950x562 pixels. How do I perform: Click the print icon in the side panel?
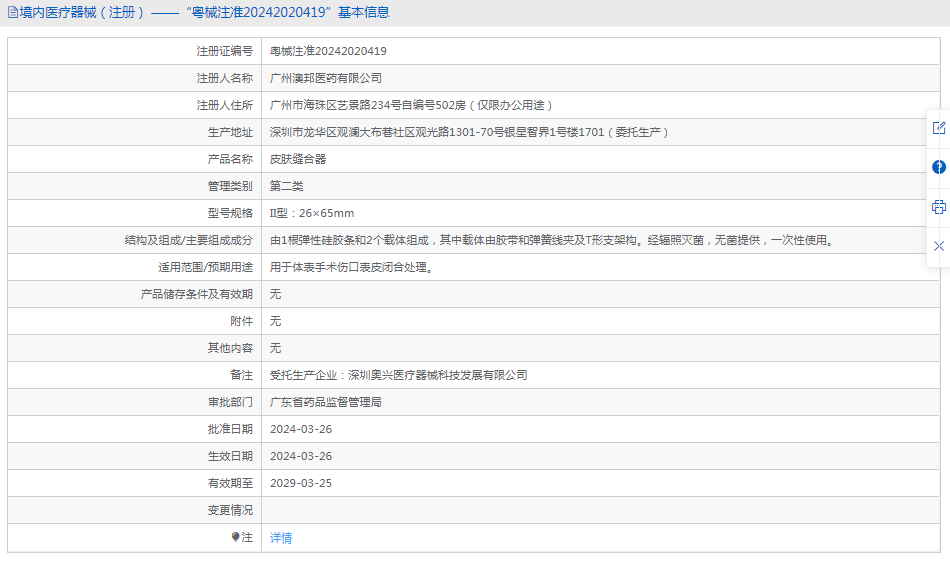(938, 207)
